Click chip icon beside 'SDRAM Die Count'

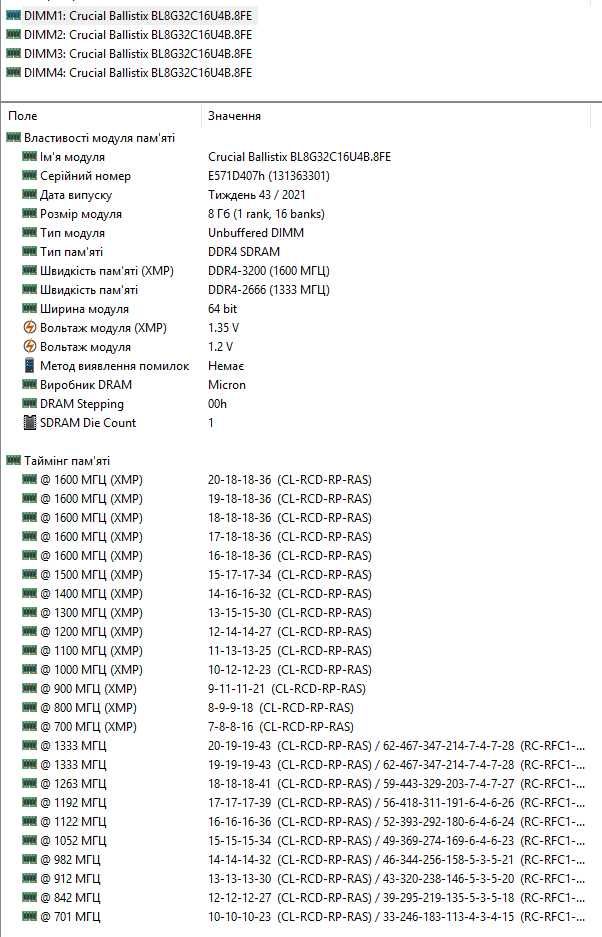29,423
